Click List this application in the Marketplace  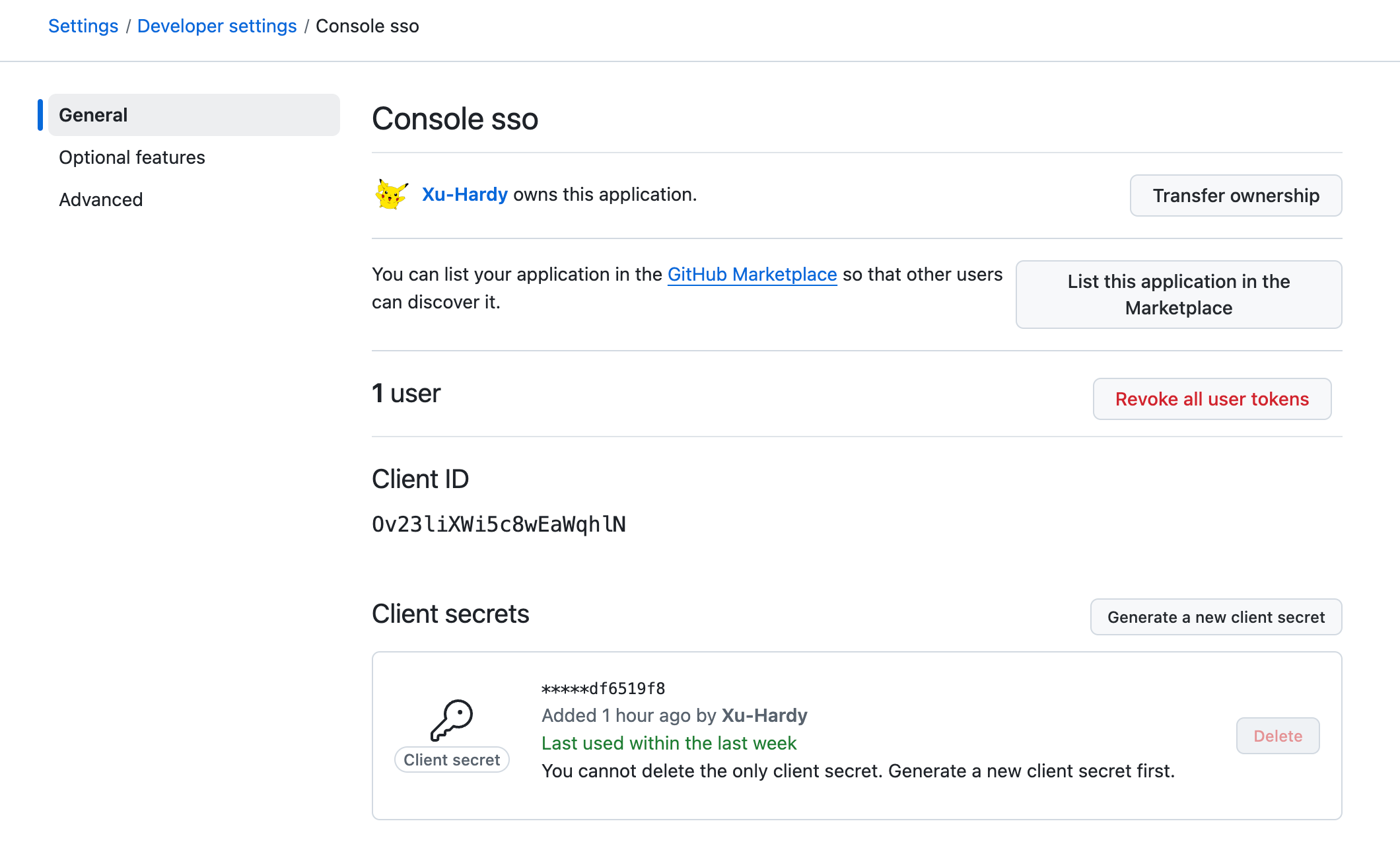coord(1178,295)
